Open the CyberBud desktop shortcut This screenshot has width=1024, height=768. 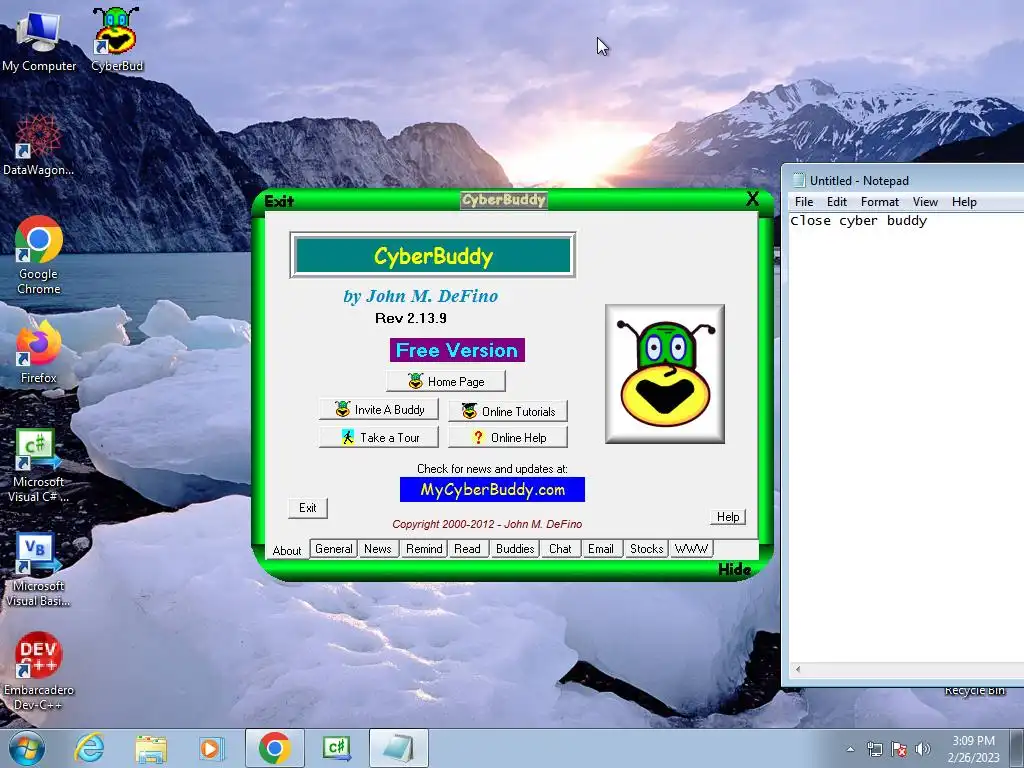[117, 40]
